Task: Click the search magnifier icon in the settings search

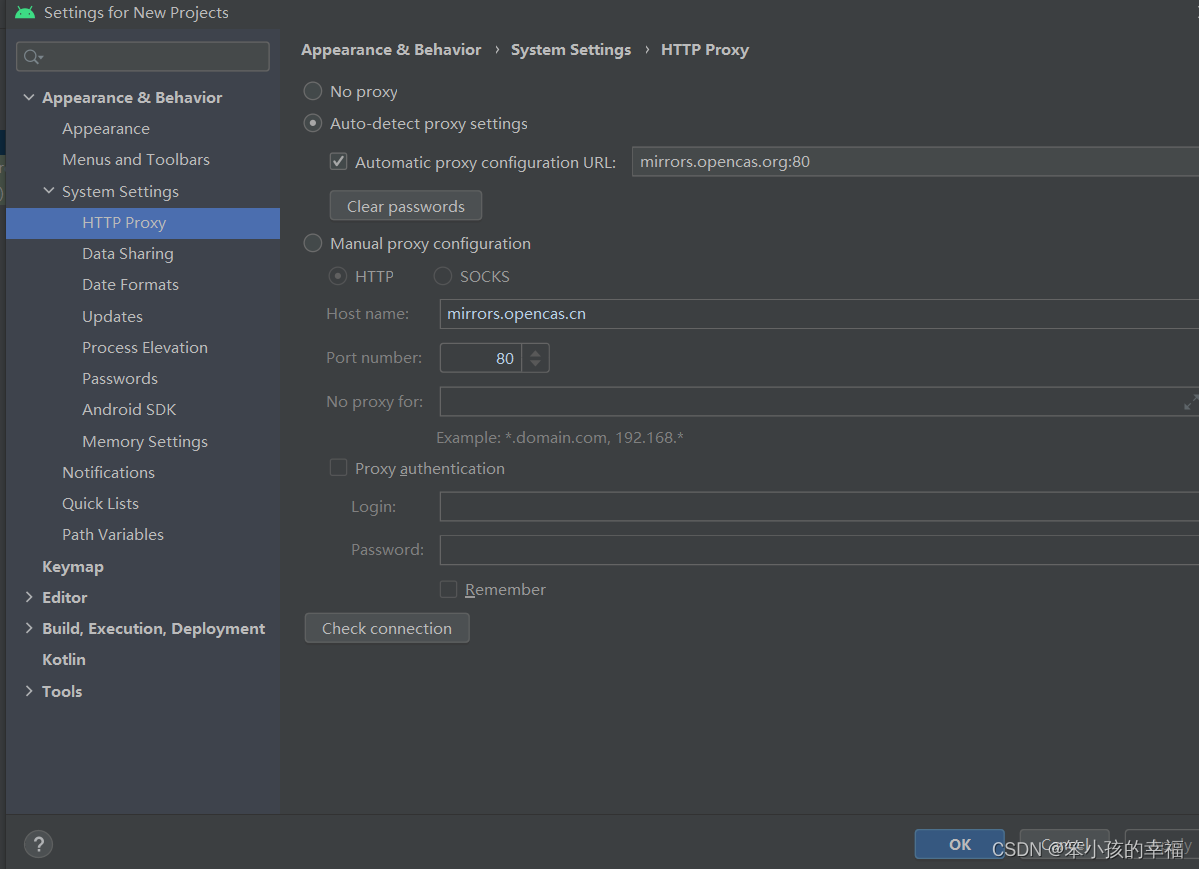Action: tap(33, 57)
